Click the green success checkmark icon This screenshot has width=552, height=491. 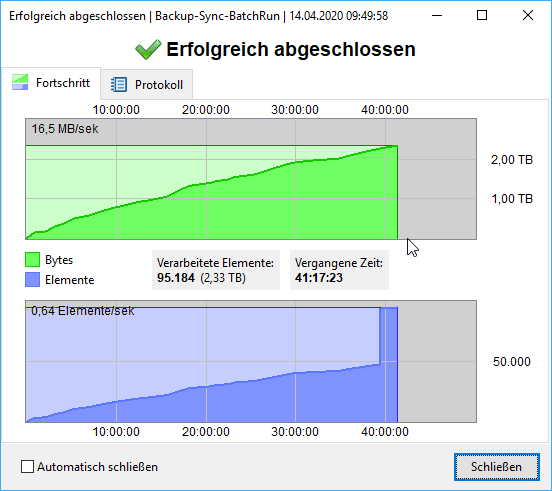coord(148,49)
